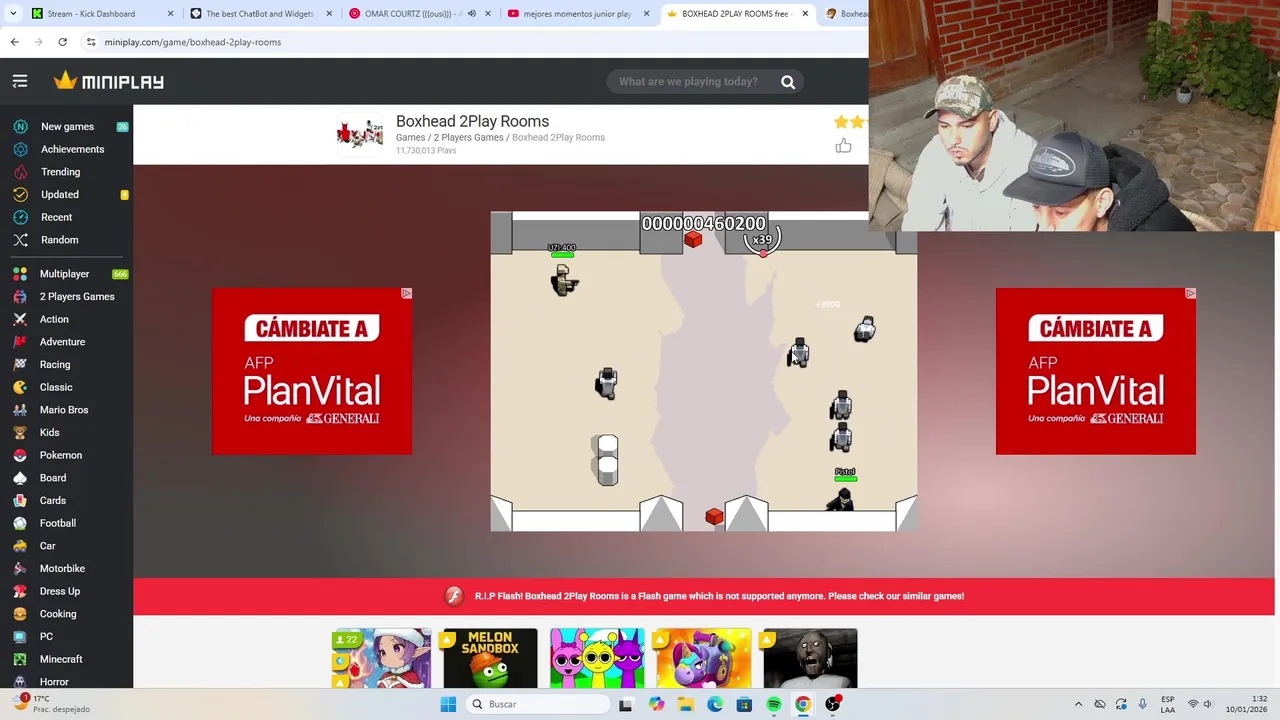Open Spotify from the taskbar
The width and height of the screenshot is (1280, 720).
[774, 704]
